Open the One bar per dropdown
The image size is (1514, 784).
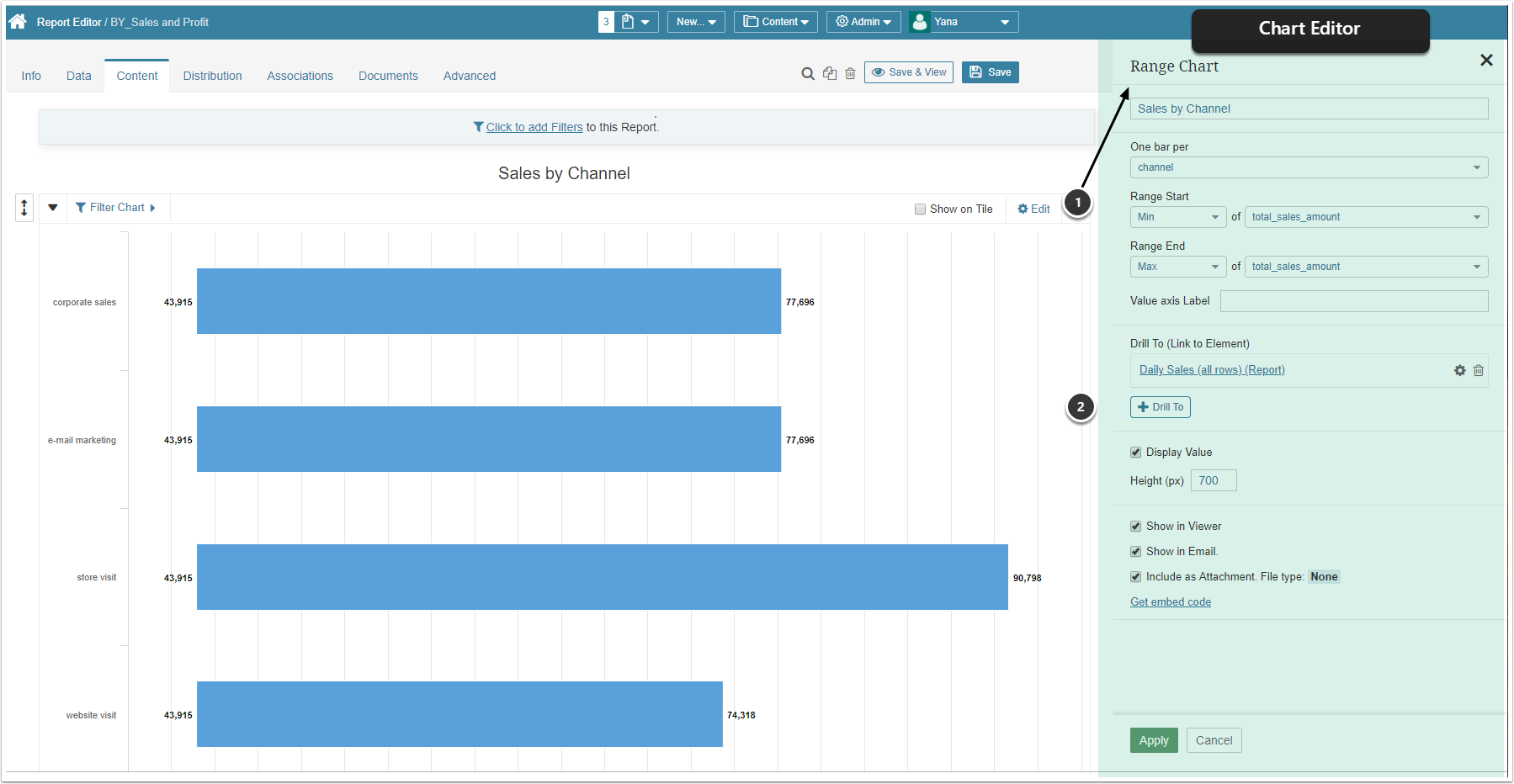[1309, 167]
